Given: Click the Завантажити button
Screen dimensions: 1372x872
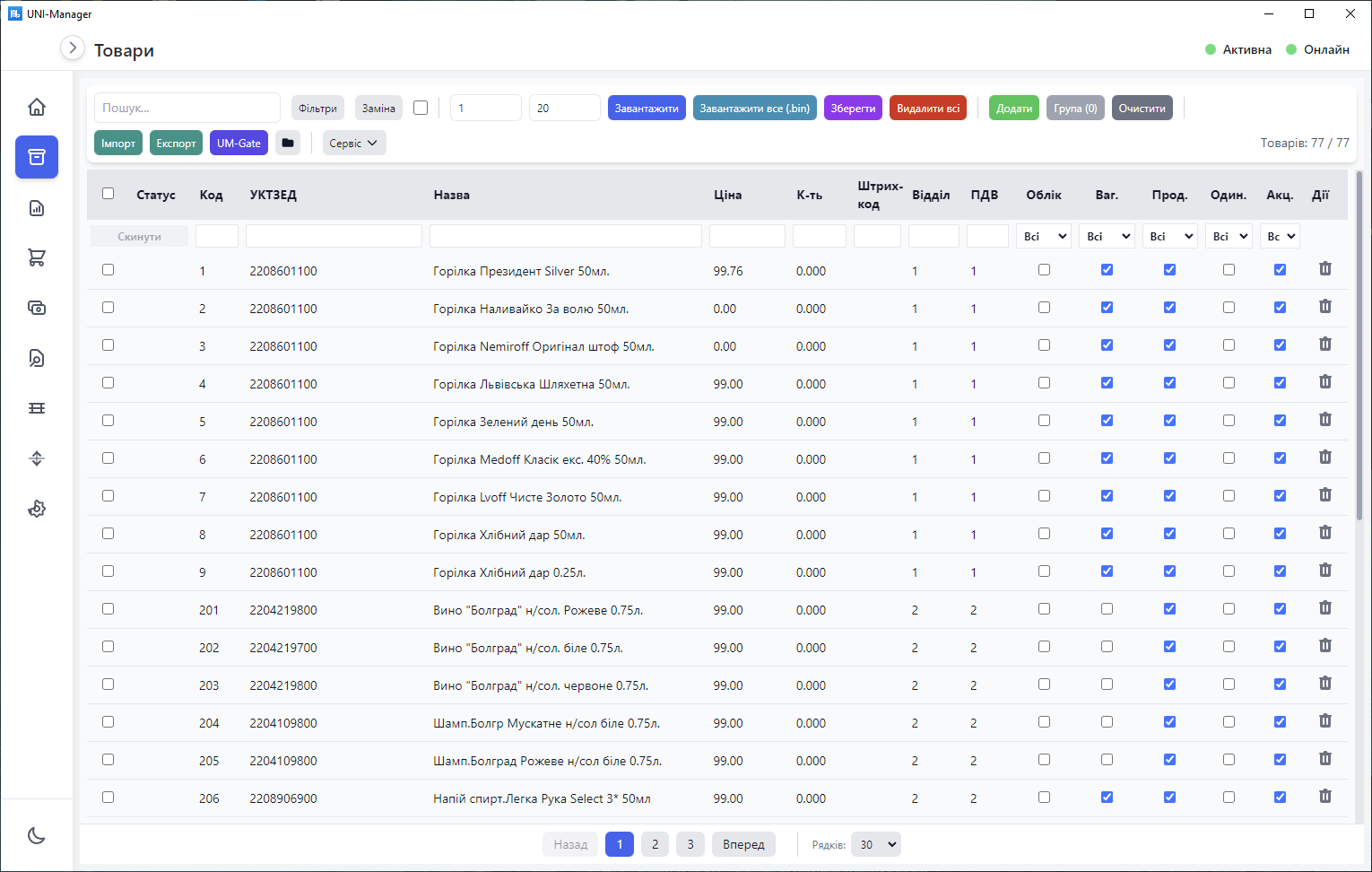Looking at the screenshot, I should point(647,108).
